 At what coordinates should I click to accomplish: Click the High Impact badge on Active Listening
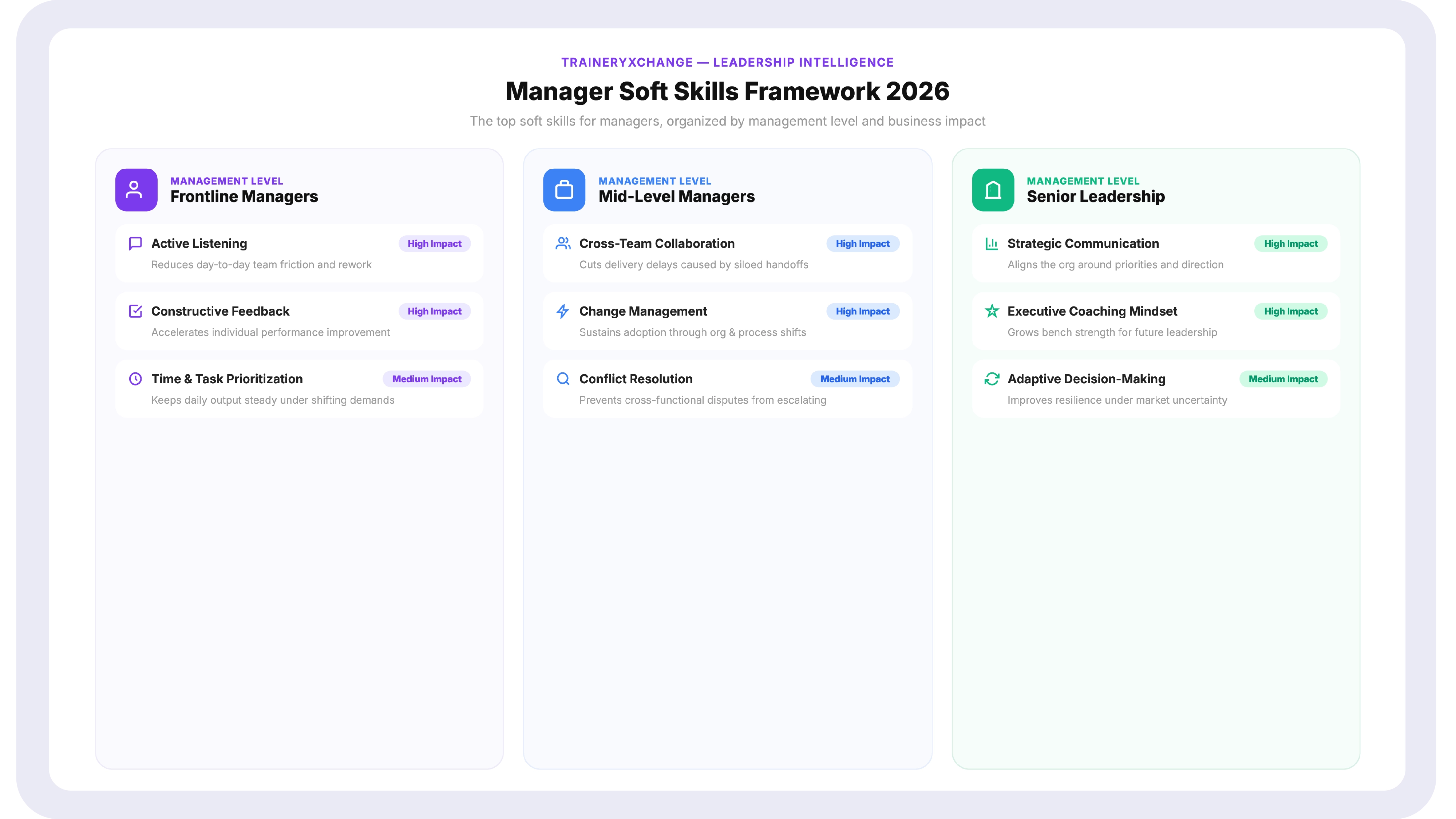click(435, 244)
